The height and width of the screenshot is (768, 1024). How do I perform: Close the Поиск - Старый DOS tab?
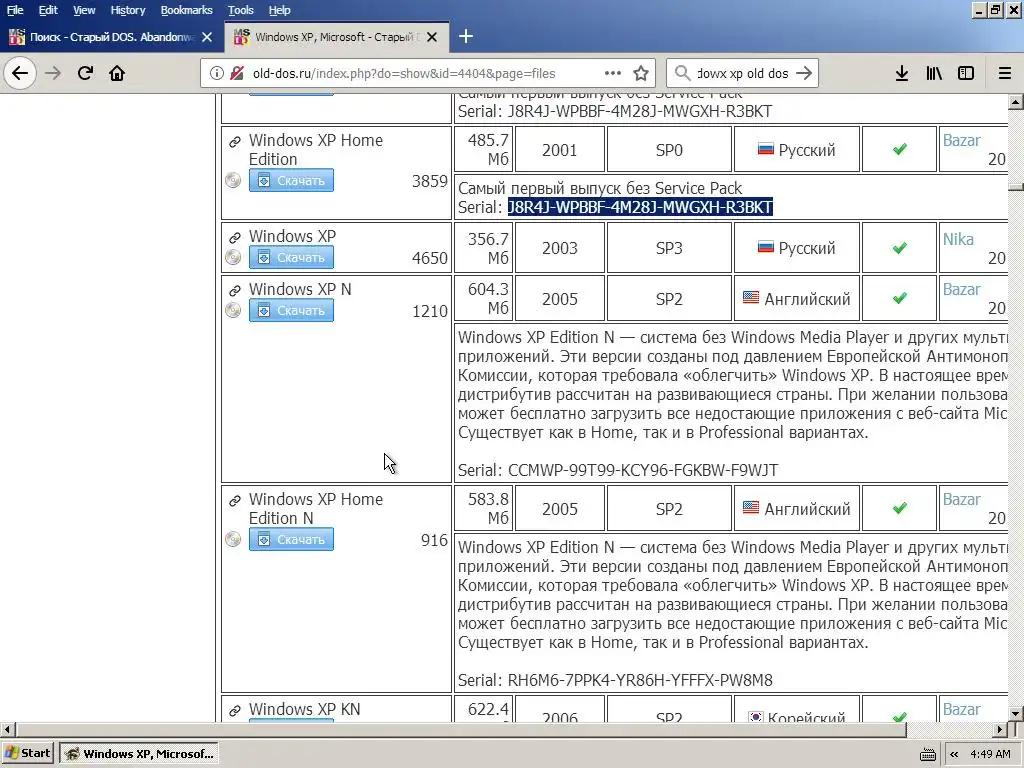pyautogui.click(x=207, y=37)
